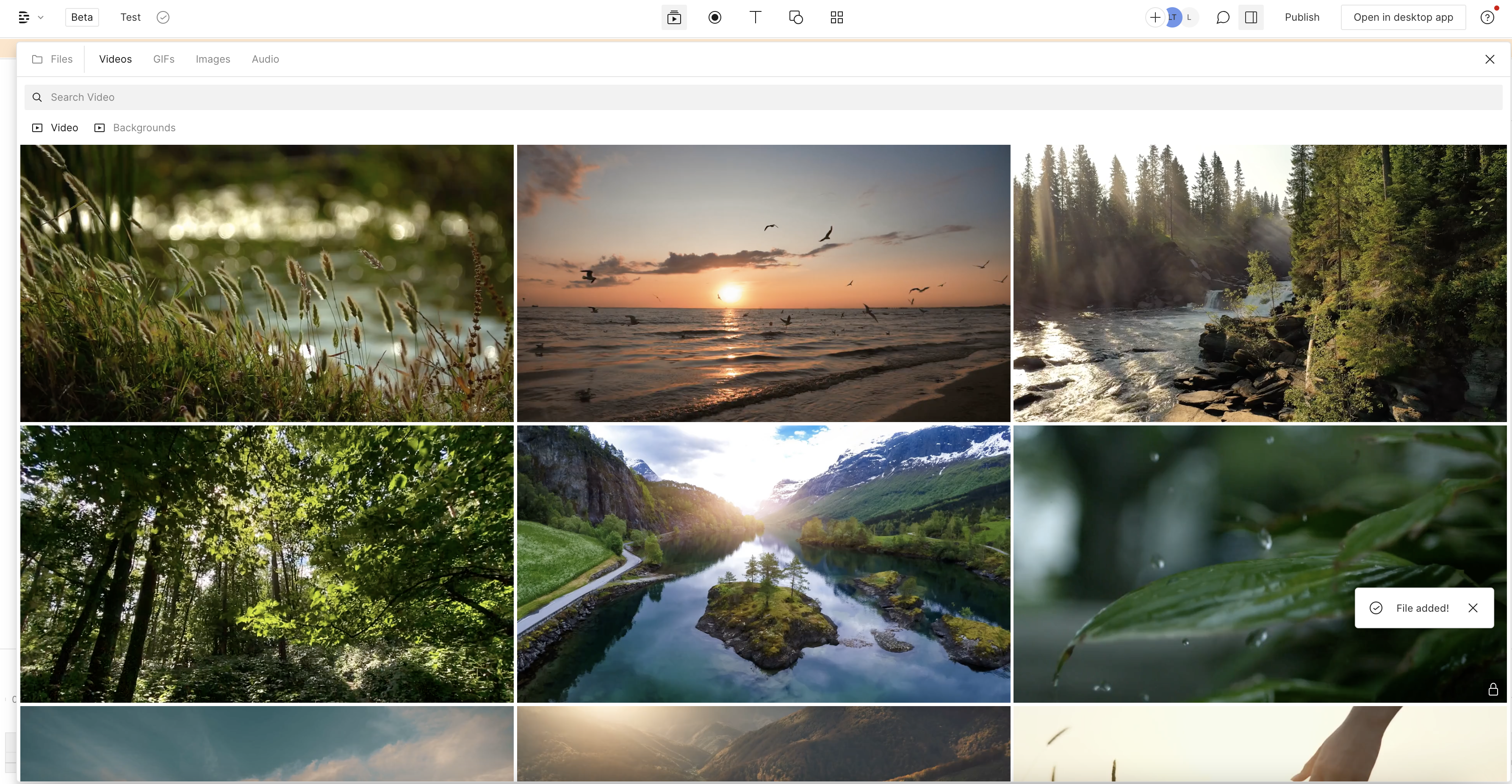Viewport: 1512px width, 784px height.
Task: Switch to the GIFs tab
Action: point(164,59)
